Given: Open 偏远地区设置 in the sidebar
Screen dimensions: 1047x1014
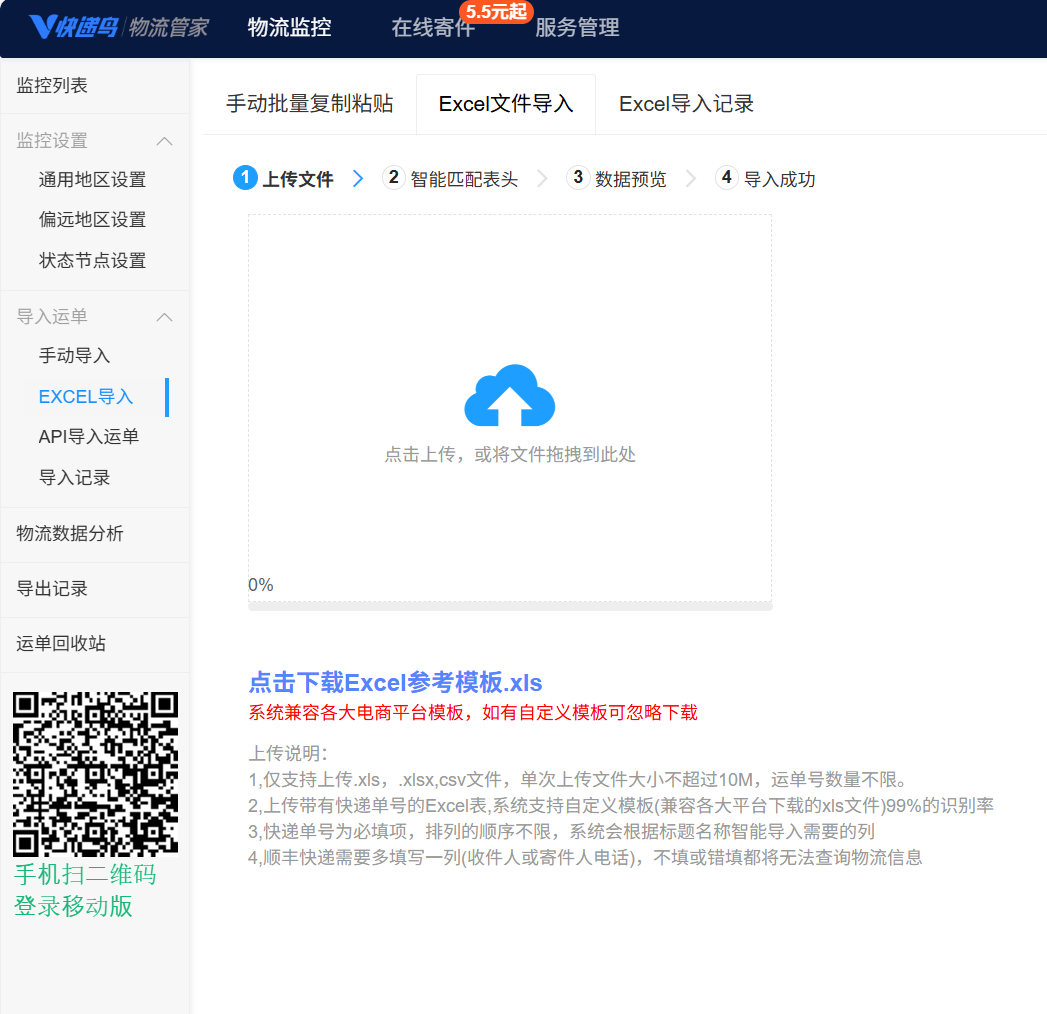Looking at the screenshot, I should [92, 220].
